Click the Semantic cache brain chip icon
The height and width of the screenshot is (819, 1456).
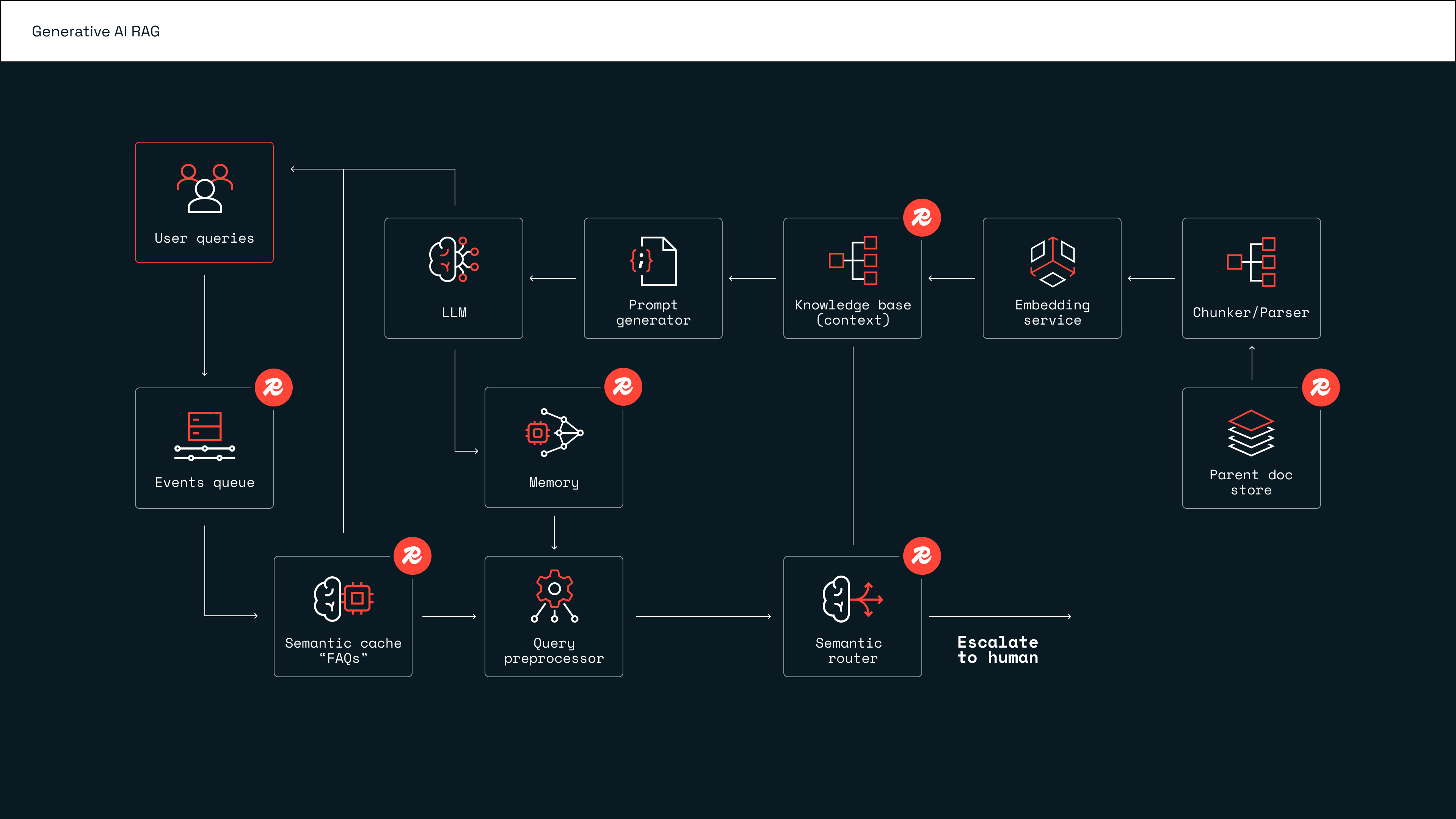(343, 599)
